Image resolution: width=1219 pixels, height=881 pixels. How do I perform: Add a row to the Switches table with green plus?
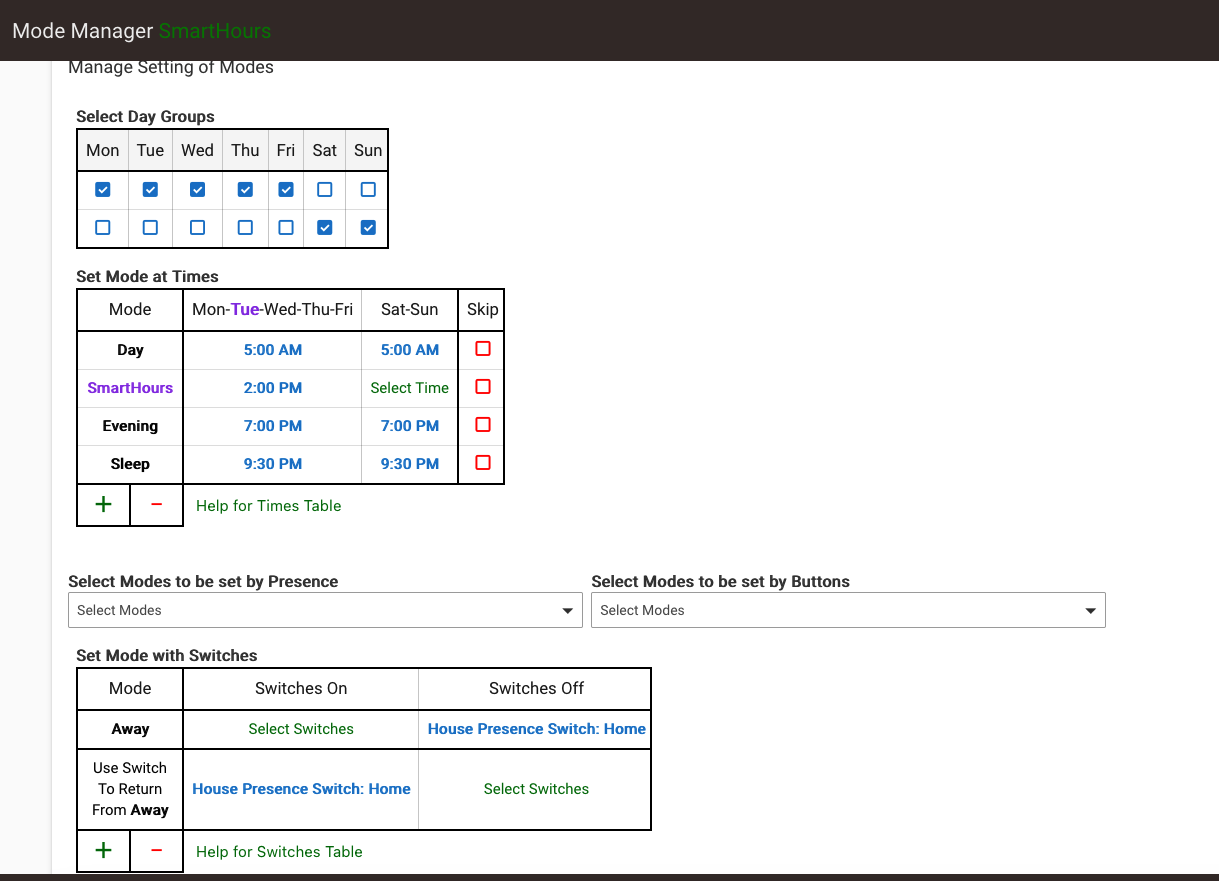(x=103, y=850)
